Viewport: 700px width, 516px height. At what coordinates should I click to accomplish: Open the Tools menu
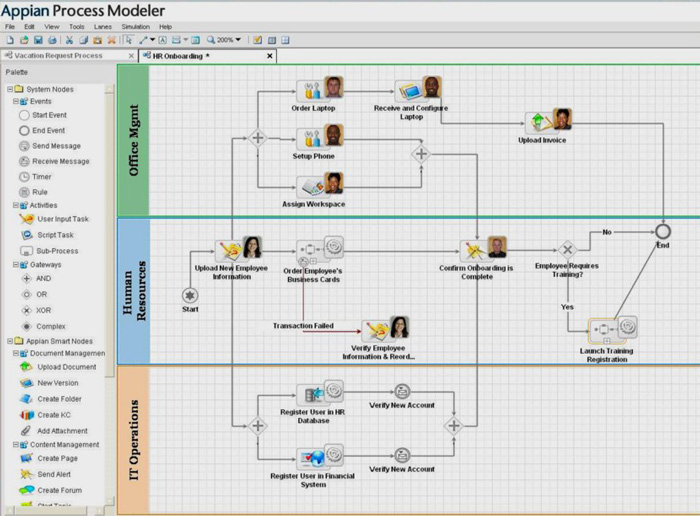point(77,27)
